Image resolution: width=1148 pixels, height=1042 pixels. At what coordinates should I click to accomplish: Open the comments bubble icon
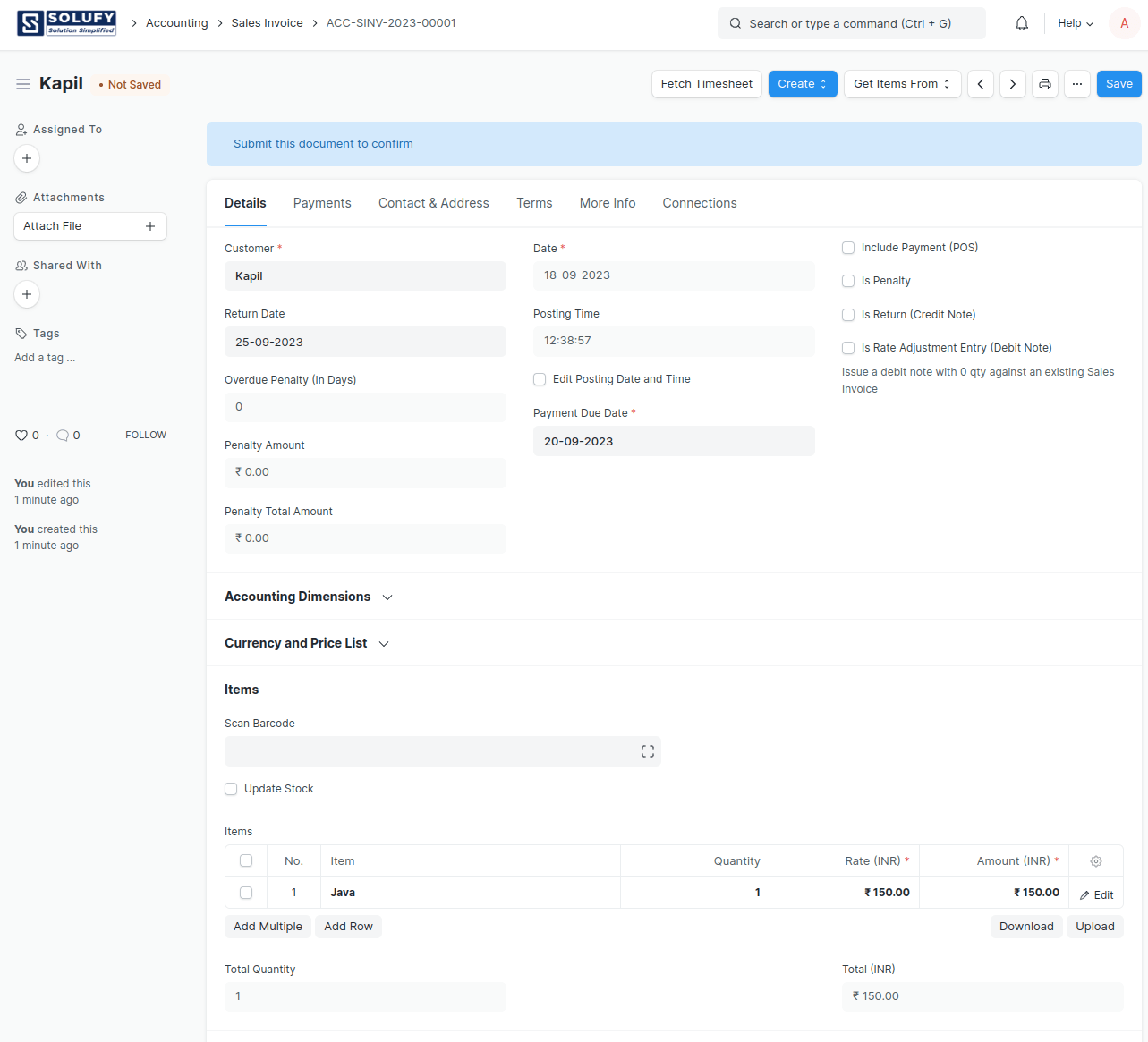[x=63, y=436]
